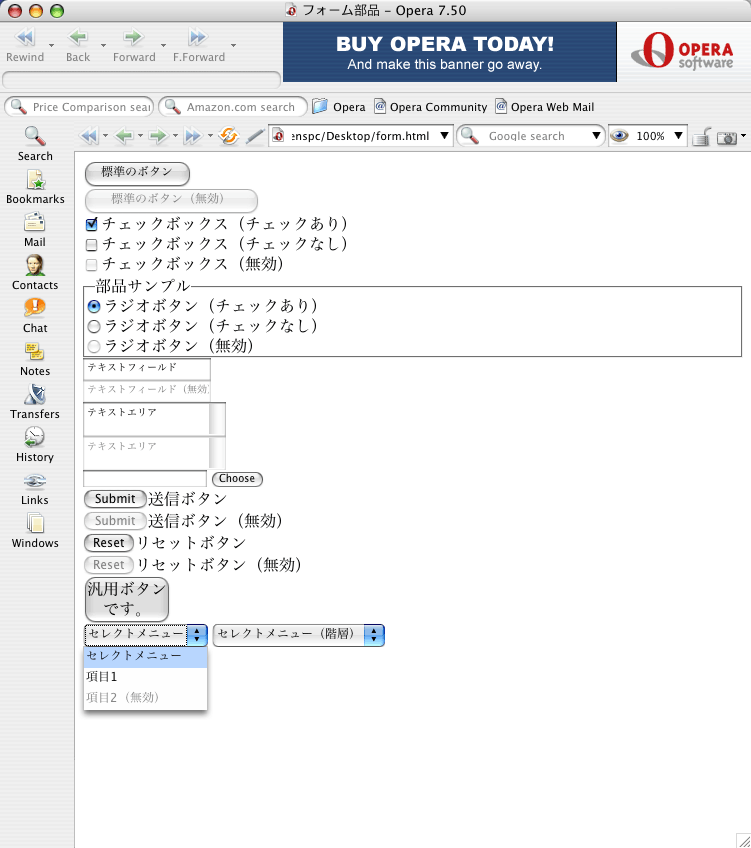Screen dimensions: 751x848
Task: Open the Windows panel
Action: [35, 531]
